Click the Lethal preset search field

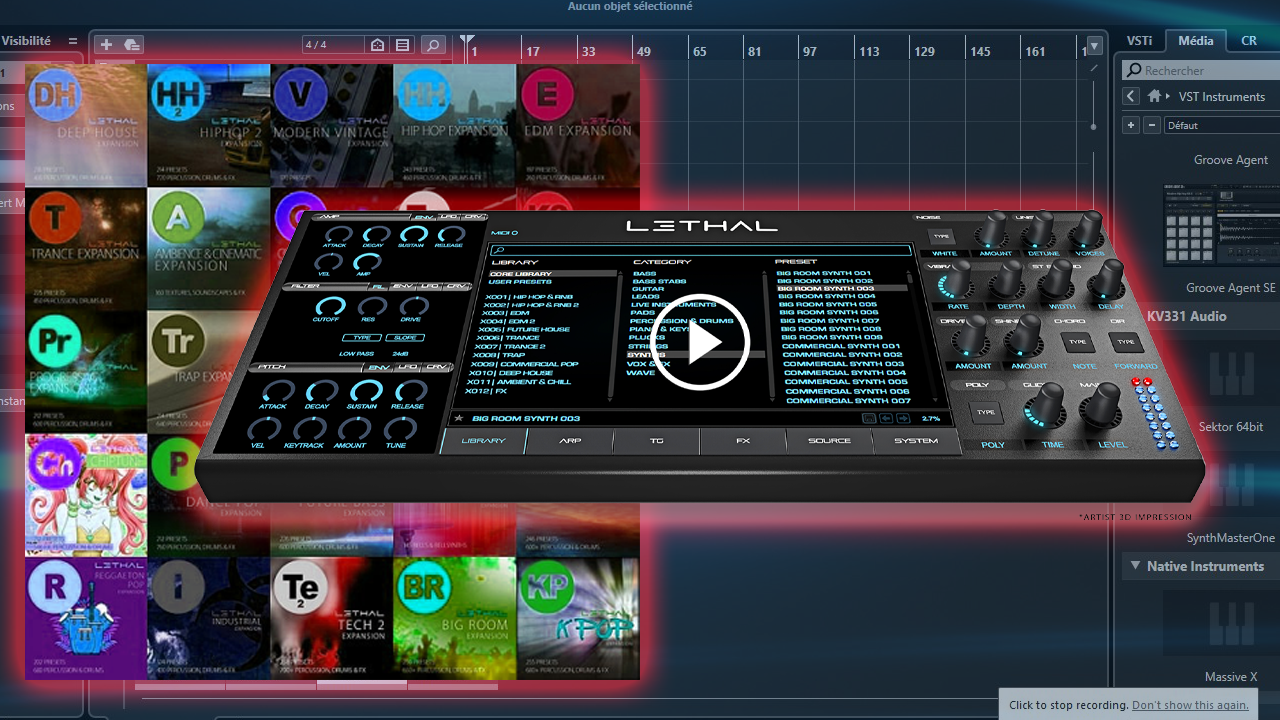point(700,250)
